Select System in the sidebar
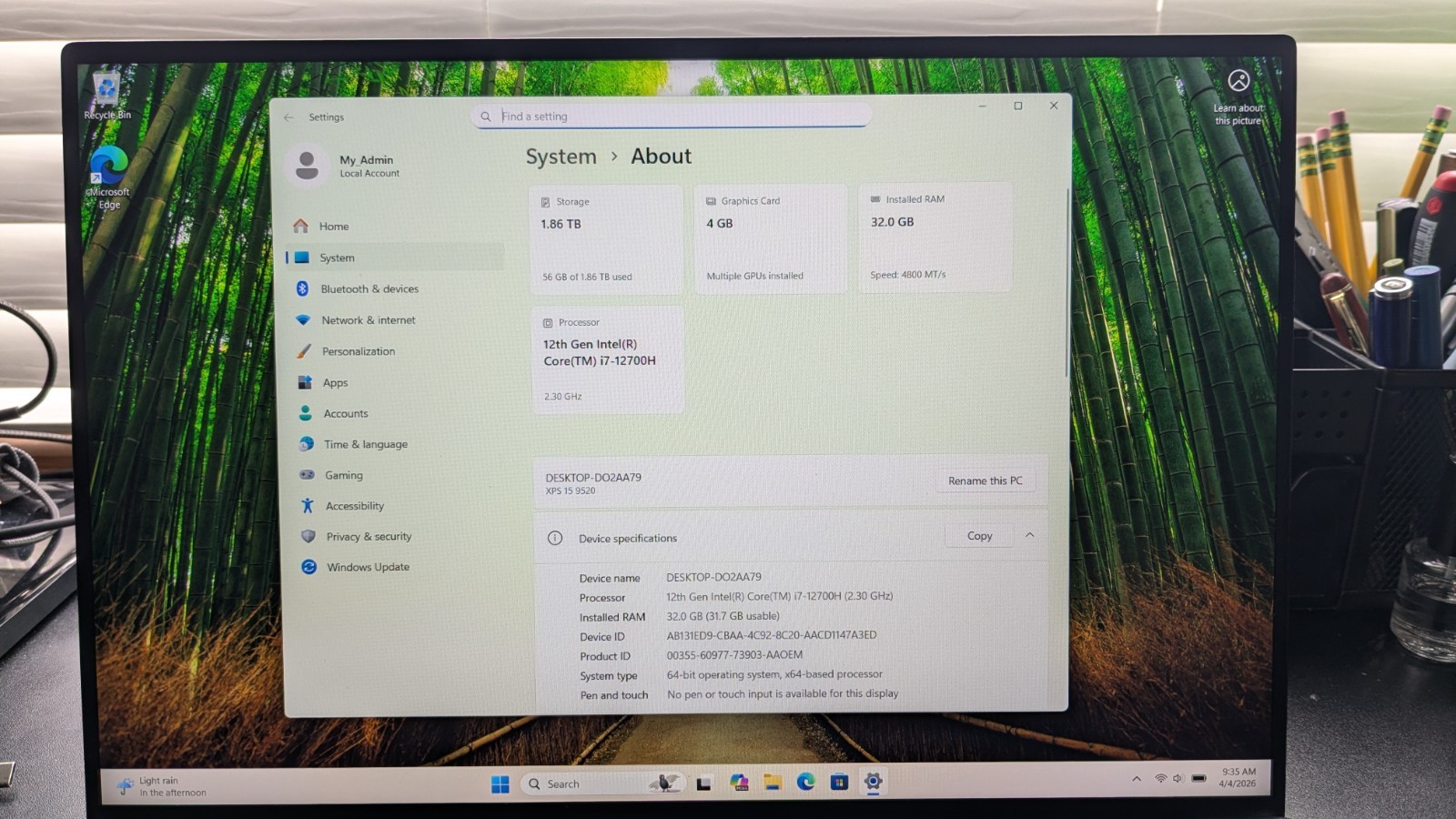Screen dimensions: 1456x819 395,258
